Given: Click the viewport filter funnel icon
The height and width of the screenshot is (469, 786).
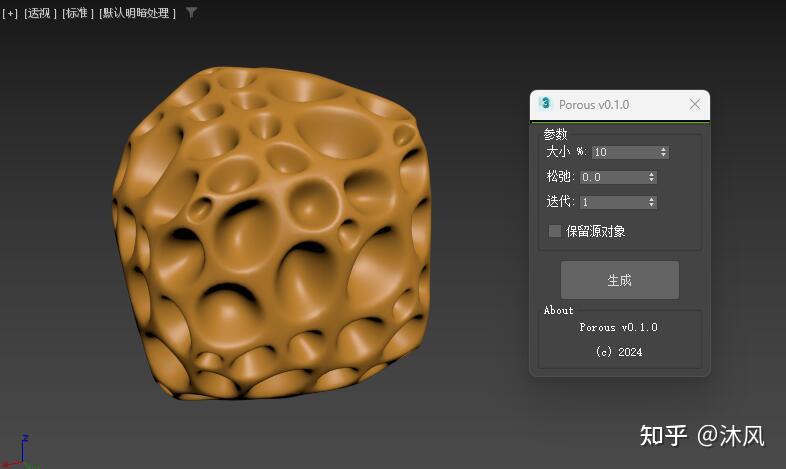Looking at the screenshot, I should click(191, 13).
